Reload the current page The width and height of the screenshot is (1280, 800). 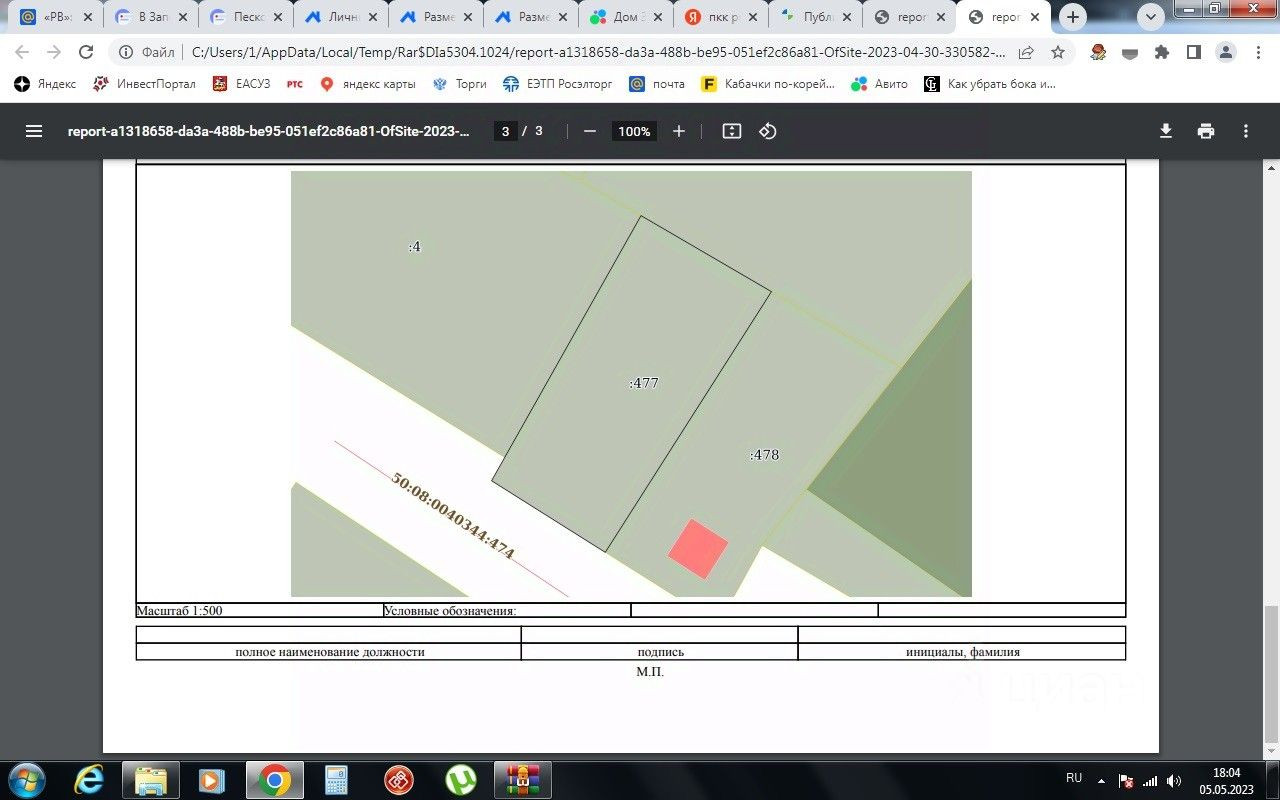[x=86, y=52]
